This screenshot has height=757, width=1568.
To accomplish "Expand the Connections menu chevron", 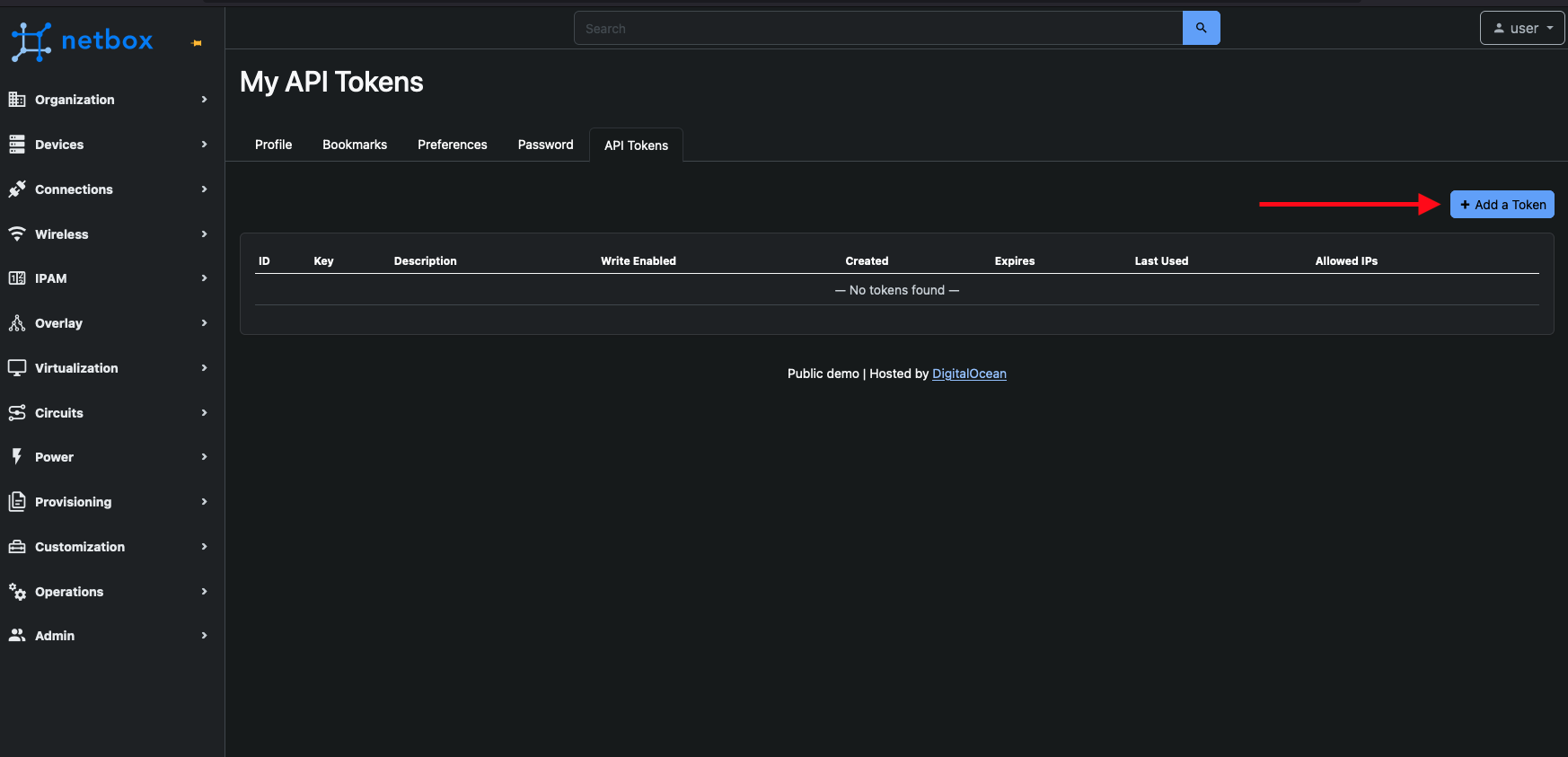I will 205,189.
